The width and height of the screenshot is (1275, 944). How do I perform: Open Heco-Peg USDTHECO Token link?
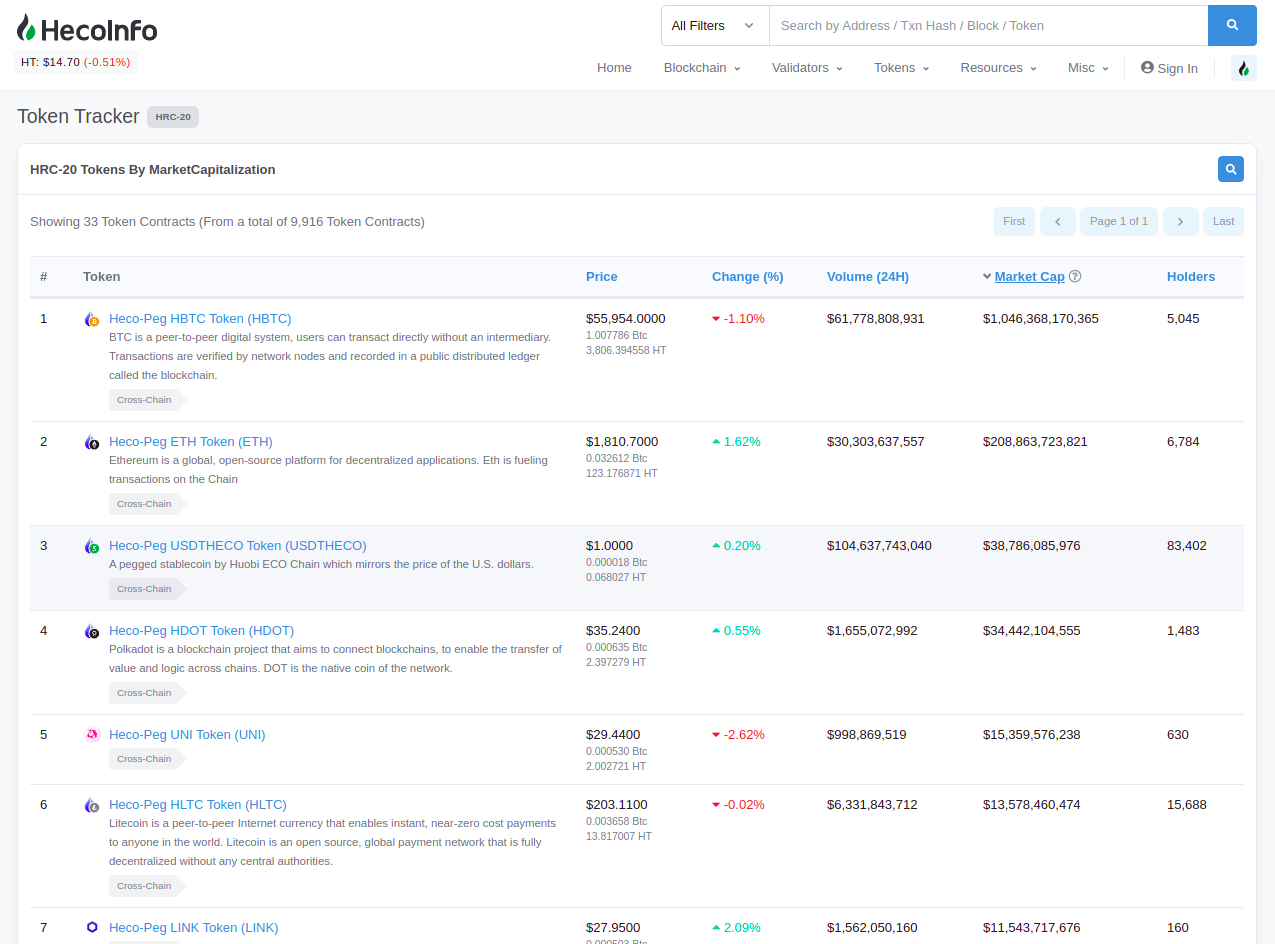click(238, 546)
